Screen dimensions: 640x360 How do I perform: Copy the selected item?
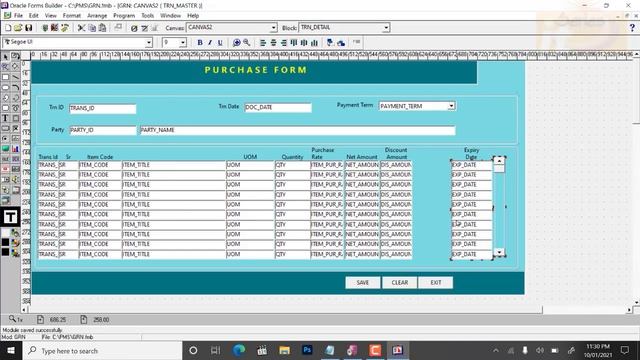coord(92,28)
